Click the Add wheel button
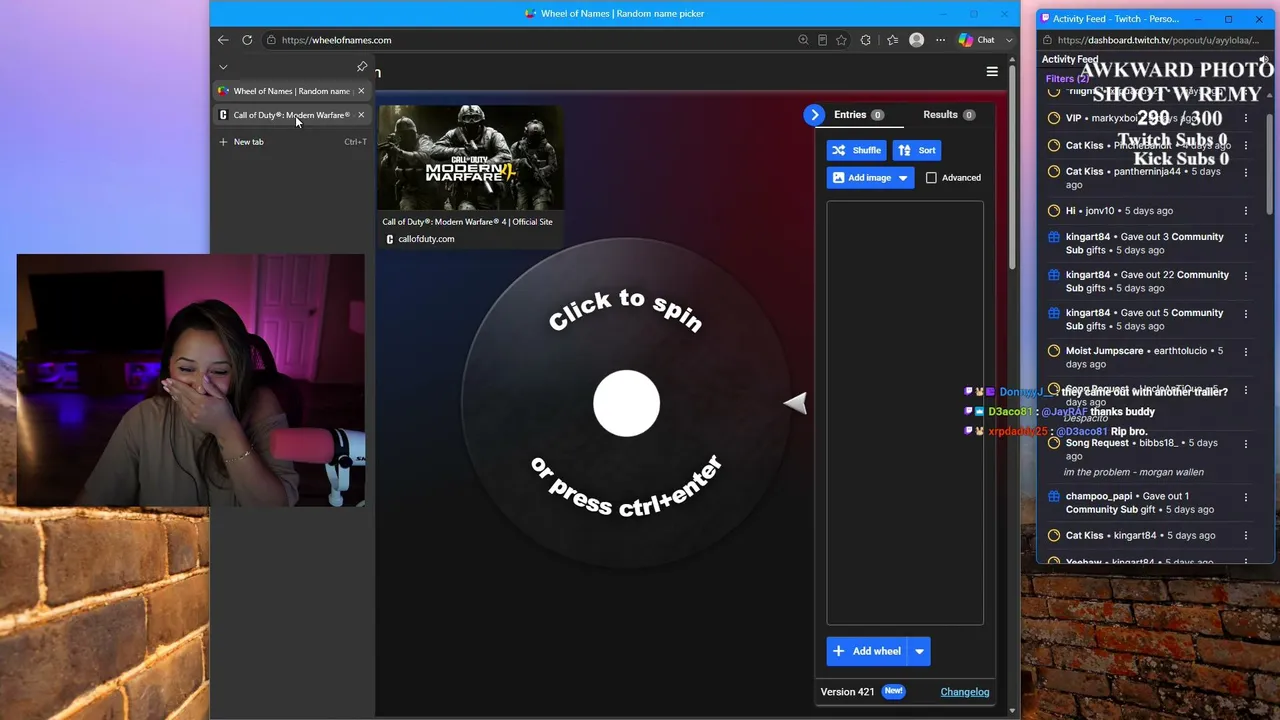 click(x=866, y=651)
